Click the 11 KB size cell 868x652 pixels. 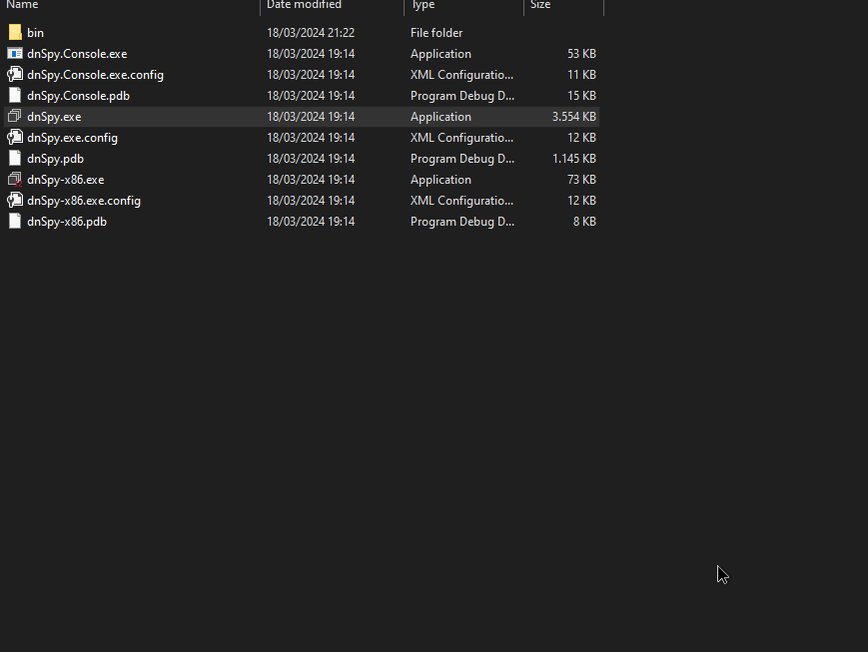click(581, 75)
